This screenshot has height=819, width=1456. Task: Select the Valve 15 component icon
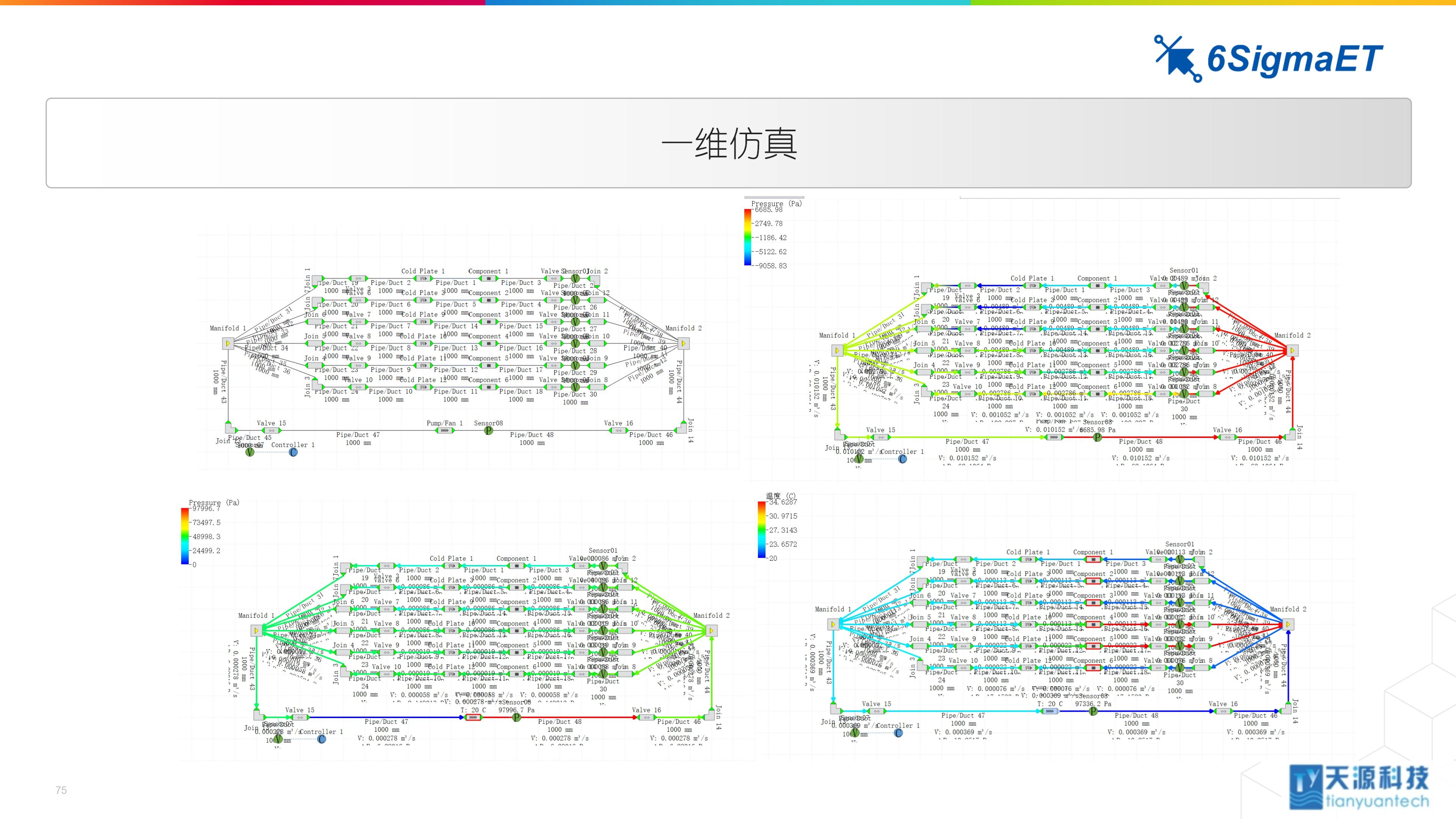click(271, 431)
